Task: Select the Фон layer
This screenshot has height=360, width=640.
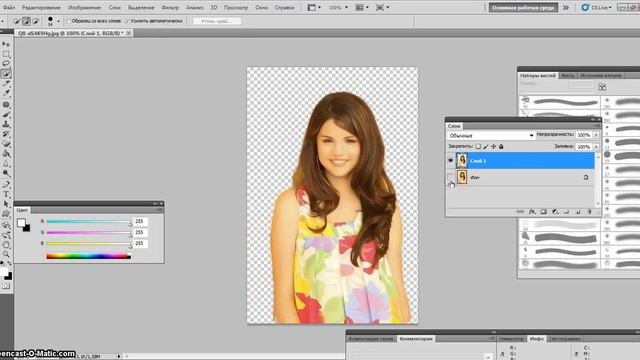Action: [x=524, y=178]
